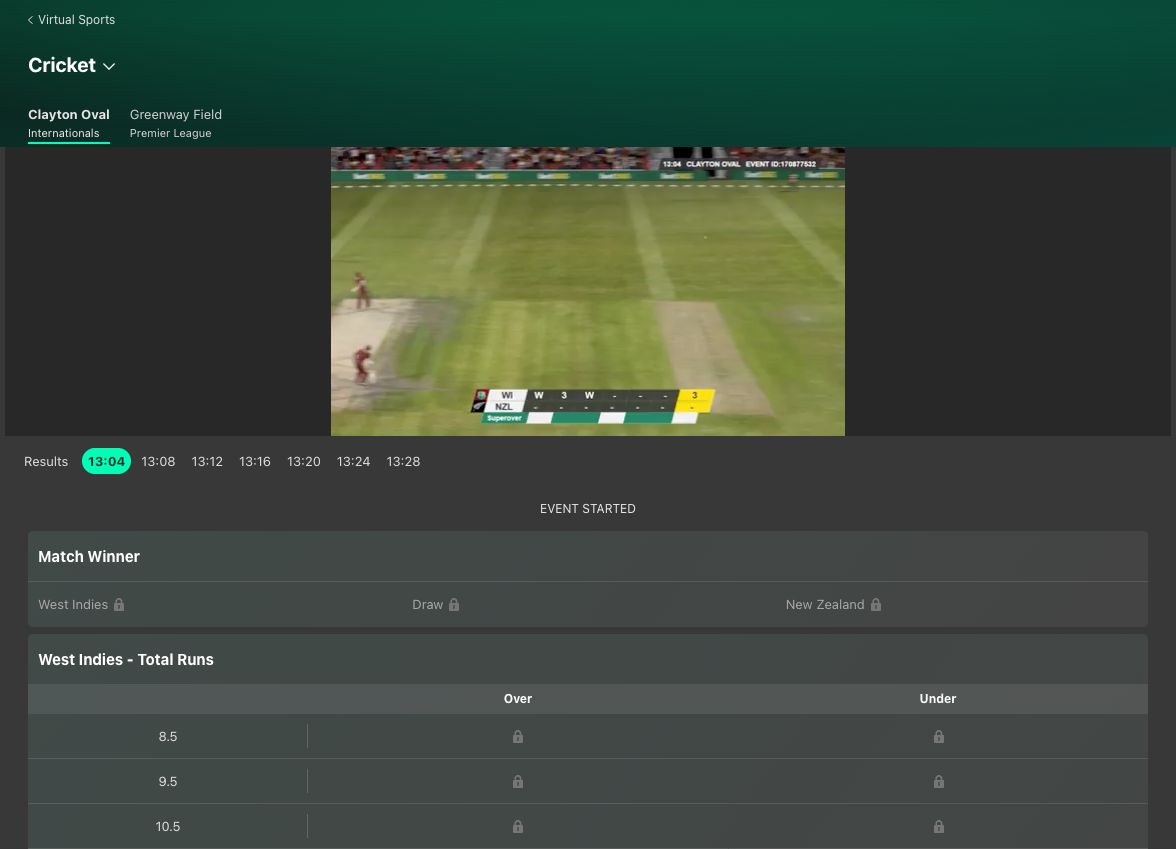The height and width of the screenshot is (849, 1176).
Task: Click the lock icon on New Zealand odds
Action: [x=875, y=604]
